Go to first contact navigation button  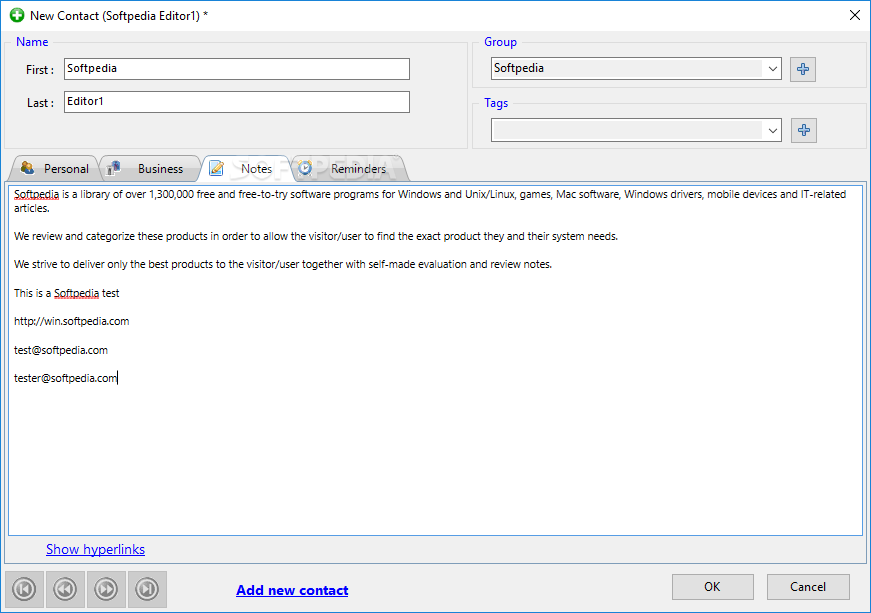pyautogui.click(x=24, y=589)
